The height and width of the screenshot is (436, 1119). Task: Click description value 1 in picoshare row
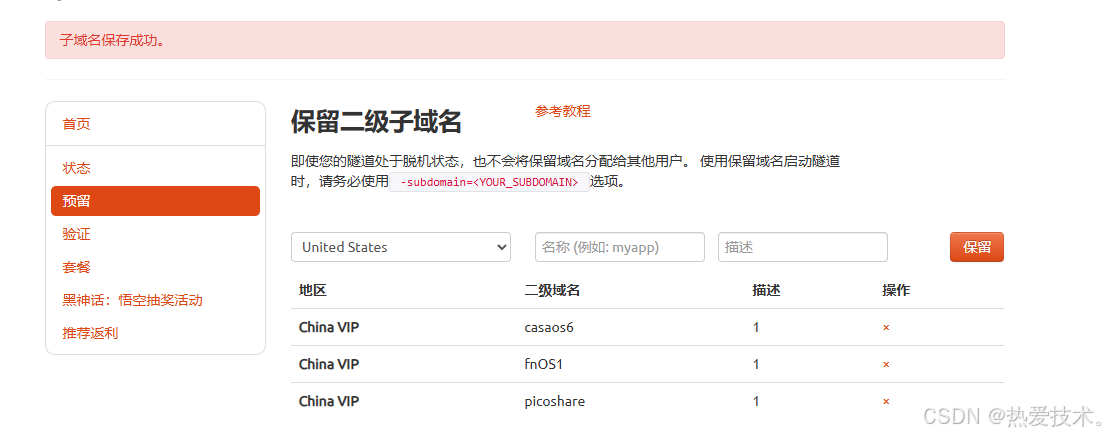(756, 402)
